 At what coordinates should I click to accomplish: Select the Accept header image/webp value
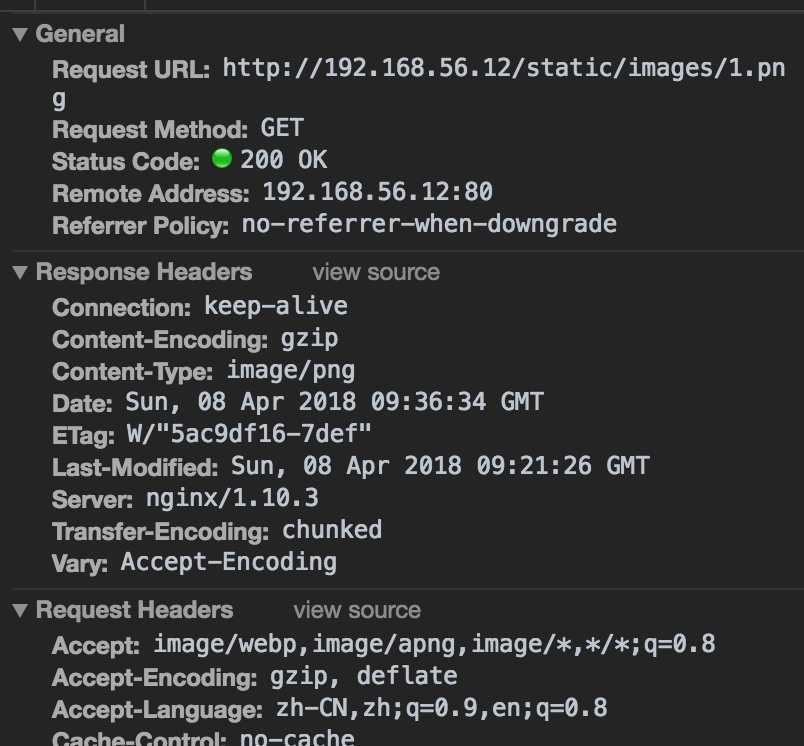(x=434, y=644)
